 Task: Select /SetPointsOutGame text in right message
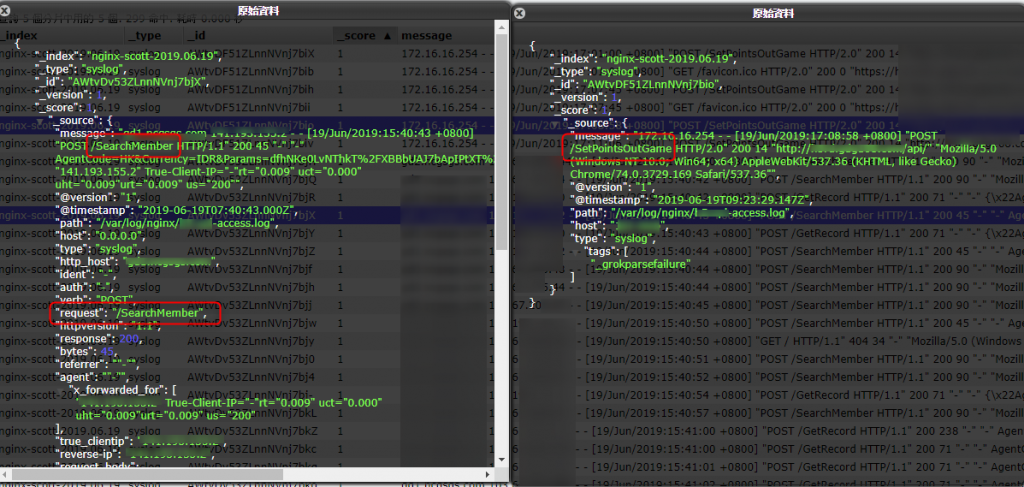coord(621,149)
